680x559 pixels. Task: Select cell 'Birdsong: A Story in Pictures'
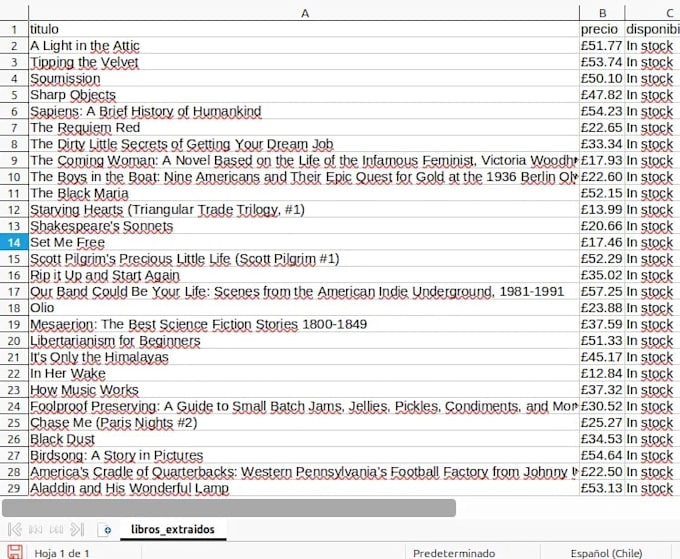(304, 455)
